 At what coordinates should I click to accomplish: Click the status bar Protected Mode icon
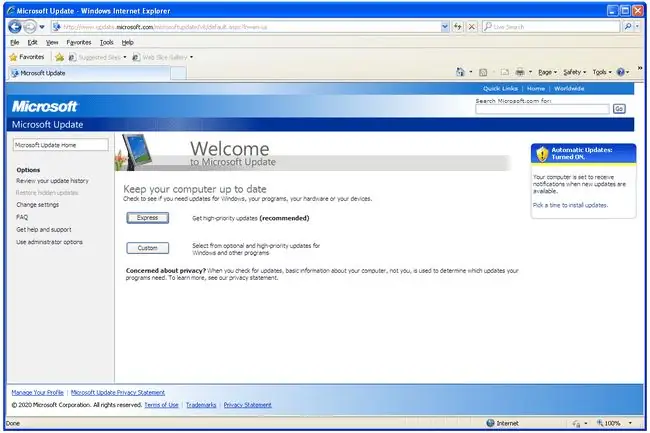point(576,423)
